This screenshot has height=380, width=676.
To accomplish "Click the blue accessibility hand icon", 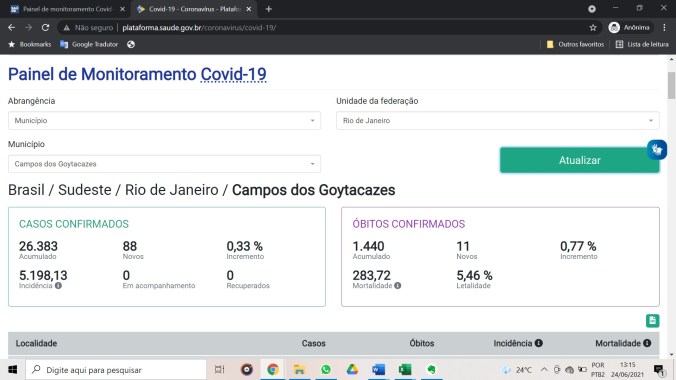I will click(x=657, y=150).
